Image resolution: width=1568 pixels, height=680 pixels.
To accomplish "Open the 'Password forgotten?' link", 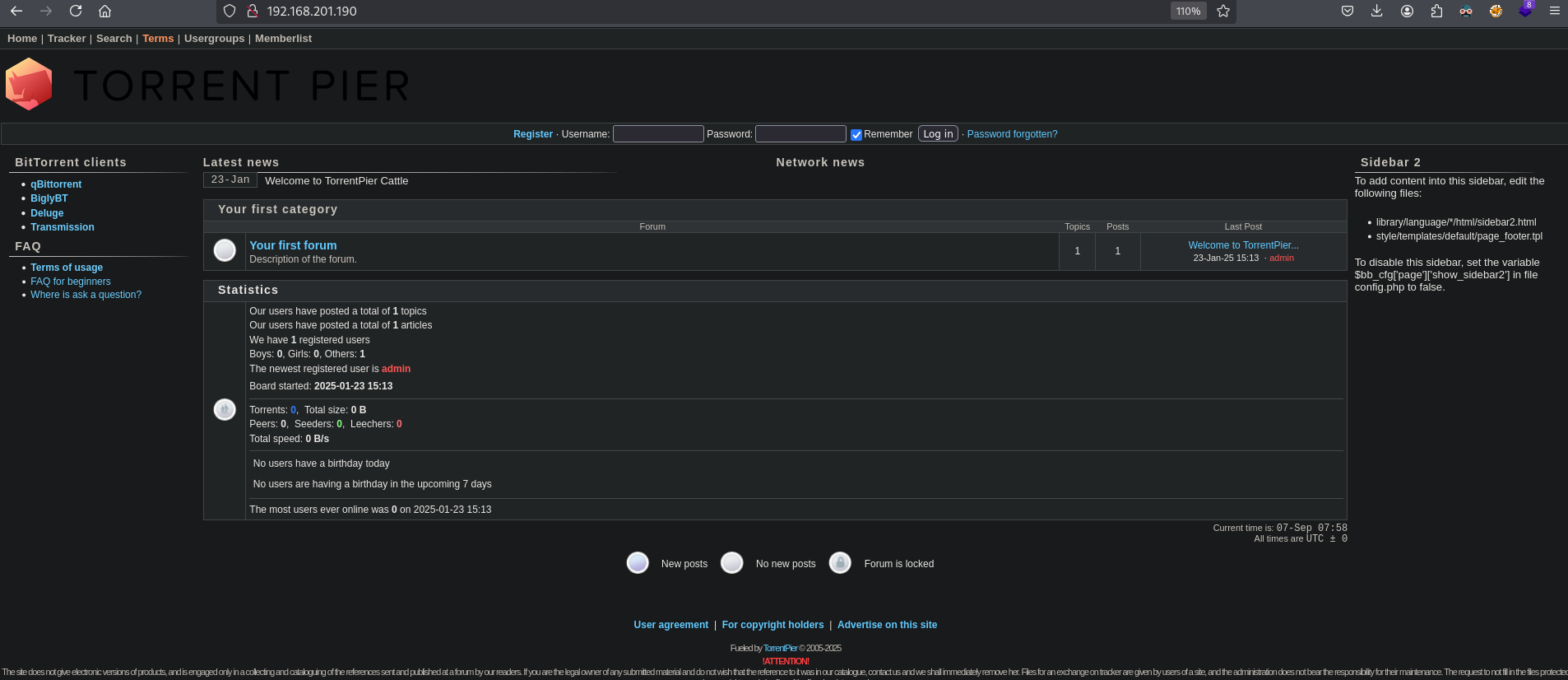I will [1012, 134].
